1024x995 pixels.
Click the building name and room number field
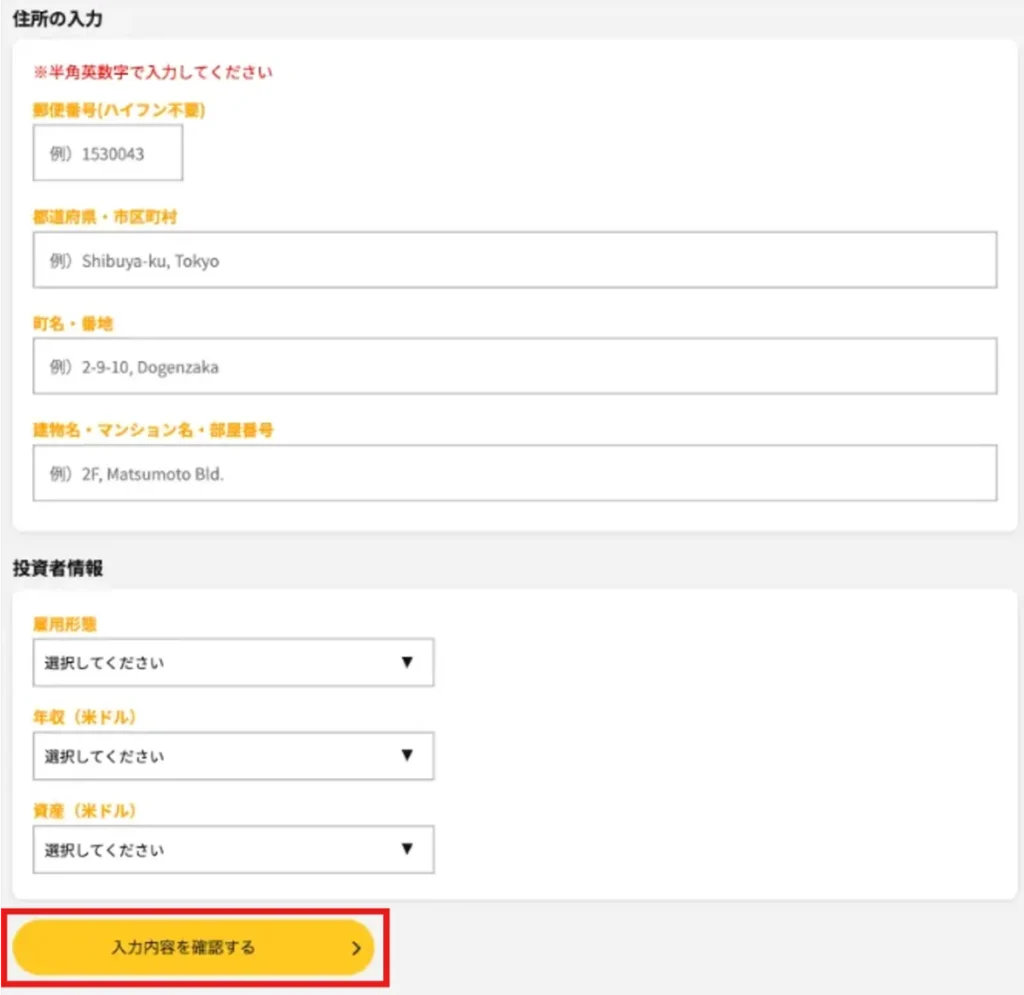point(515,473)
